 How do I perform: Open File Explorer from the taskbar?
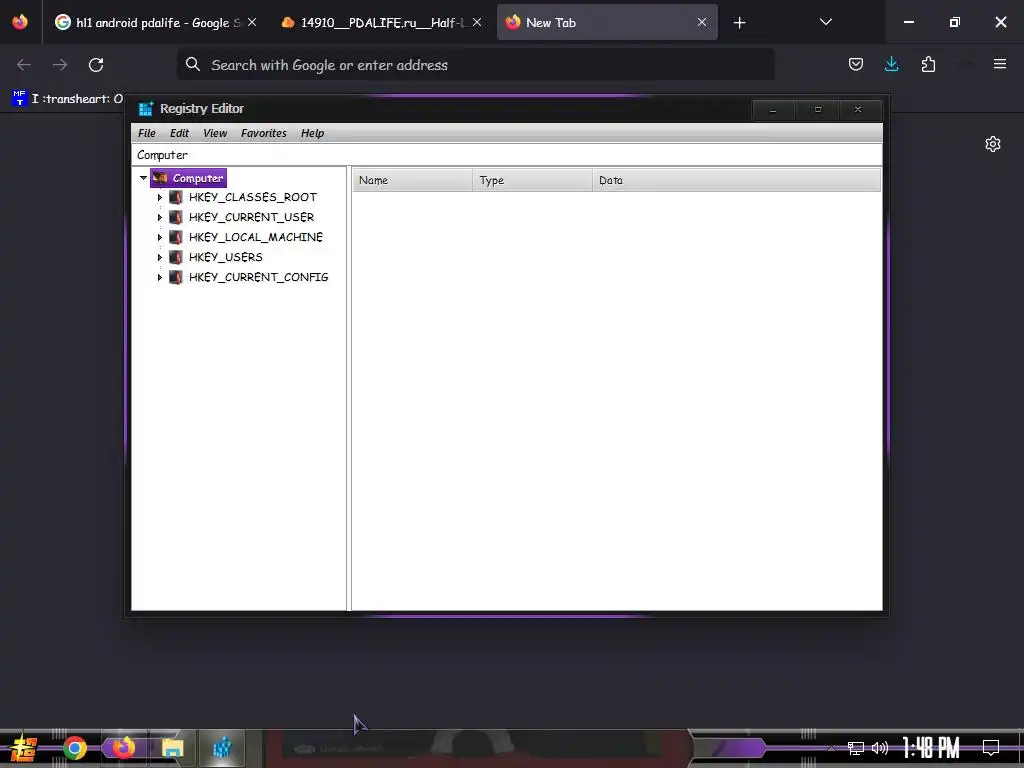[172, 748]
